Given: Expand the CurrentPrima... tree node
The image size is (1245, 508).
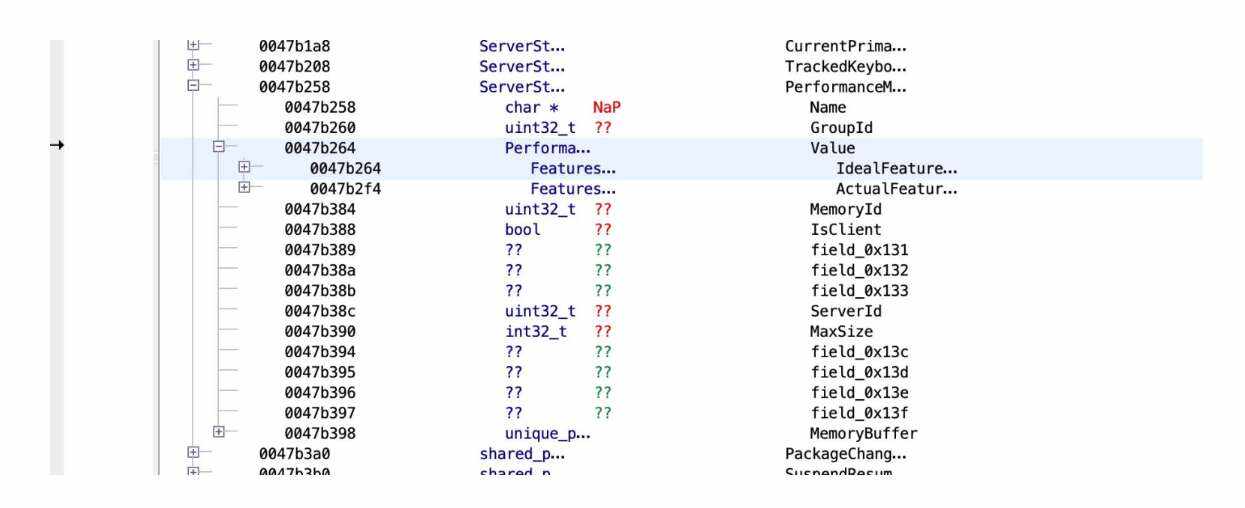Looking at the screenshot, I should click(194, 46).
